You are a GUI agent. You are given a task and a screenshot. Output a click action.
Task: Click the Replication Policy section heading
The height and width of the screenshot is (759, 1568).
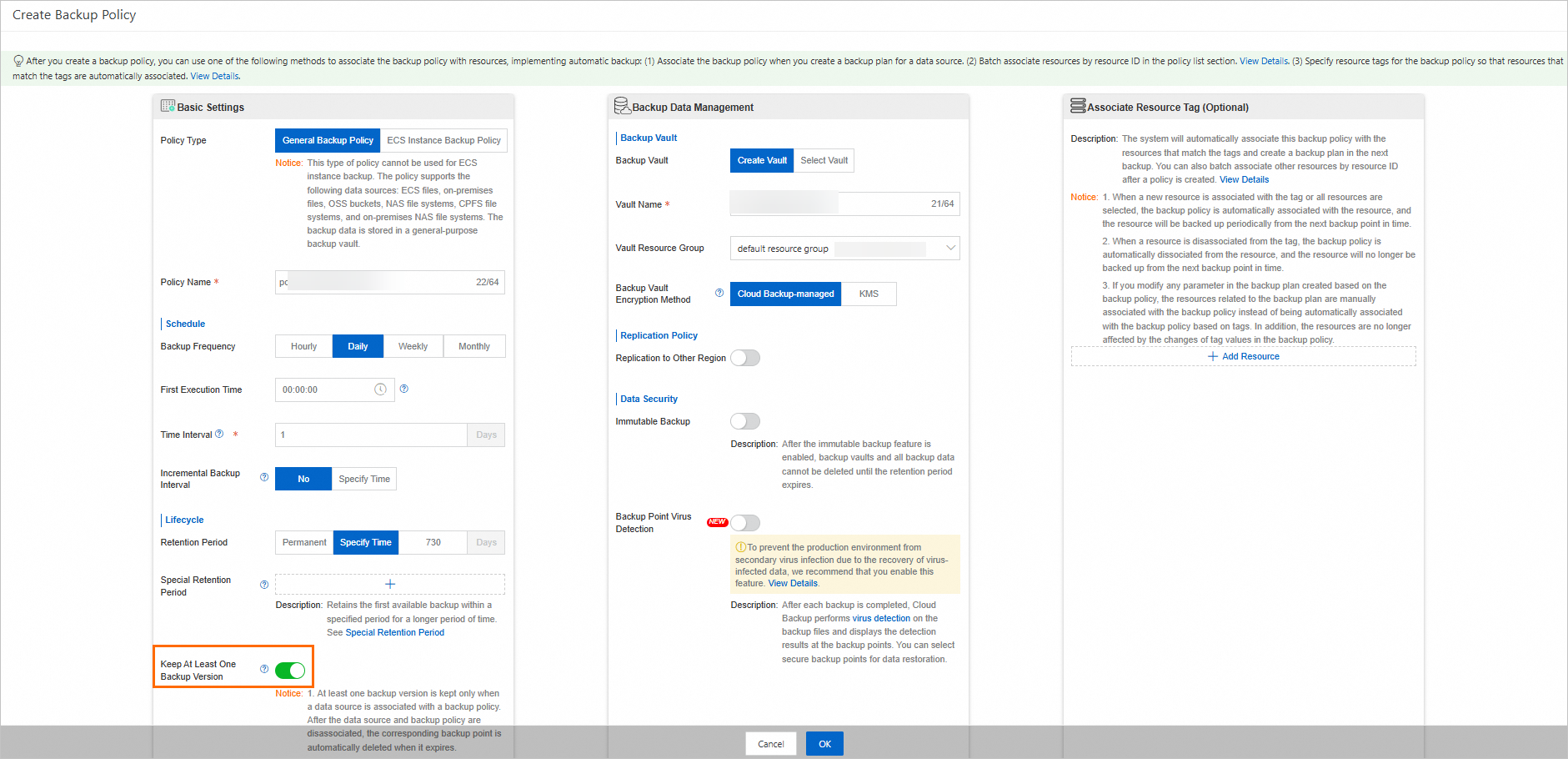tap(659, 335)
